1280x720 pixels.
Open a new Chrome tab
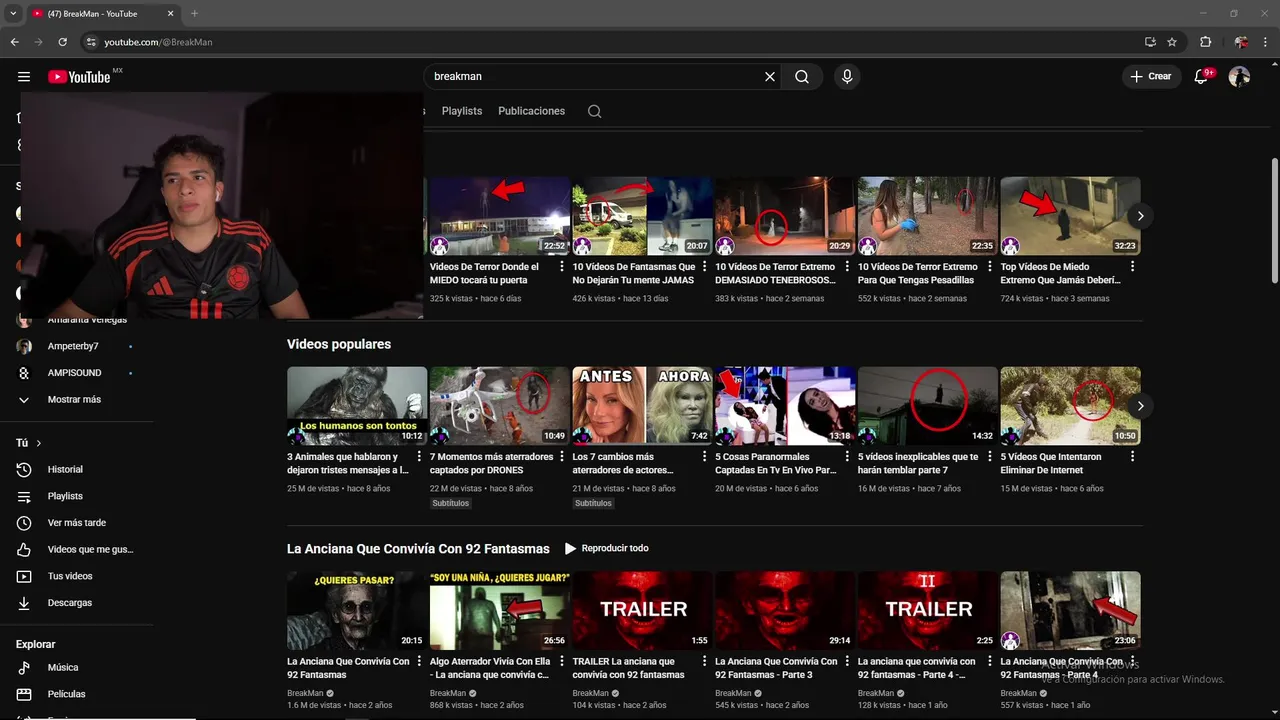194,14
